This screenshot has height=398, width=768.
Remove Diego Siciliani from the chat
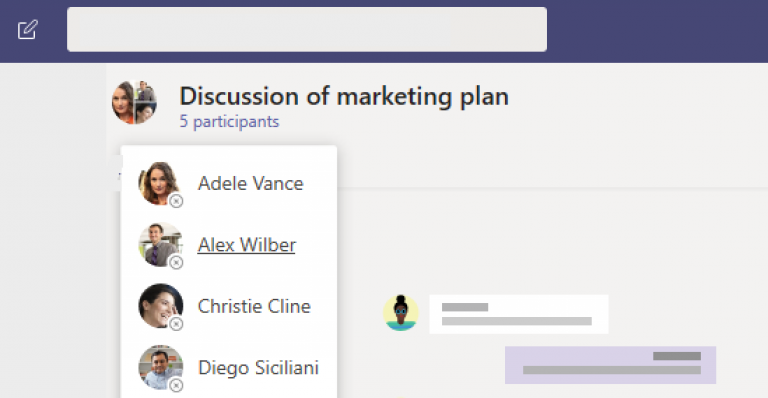click(176, 386)
